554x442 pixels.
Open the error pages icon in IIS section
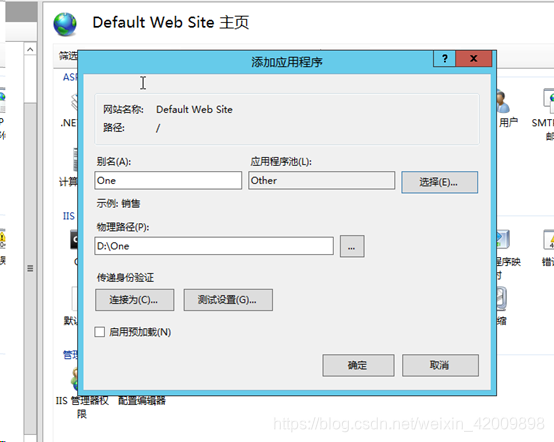pos(548,239)
